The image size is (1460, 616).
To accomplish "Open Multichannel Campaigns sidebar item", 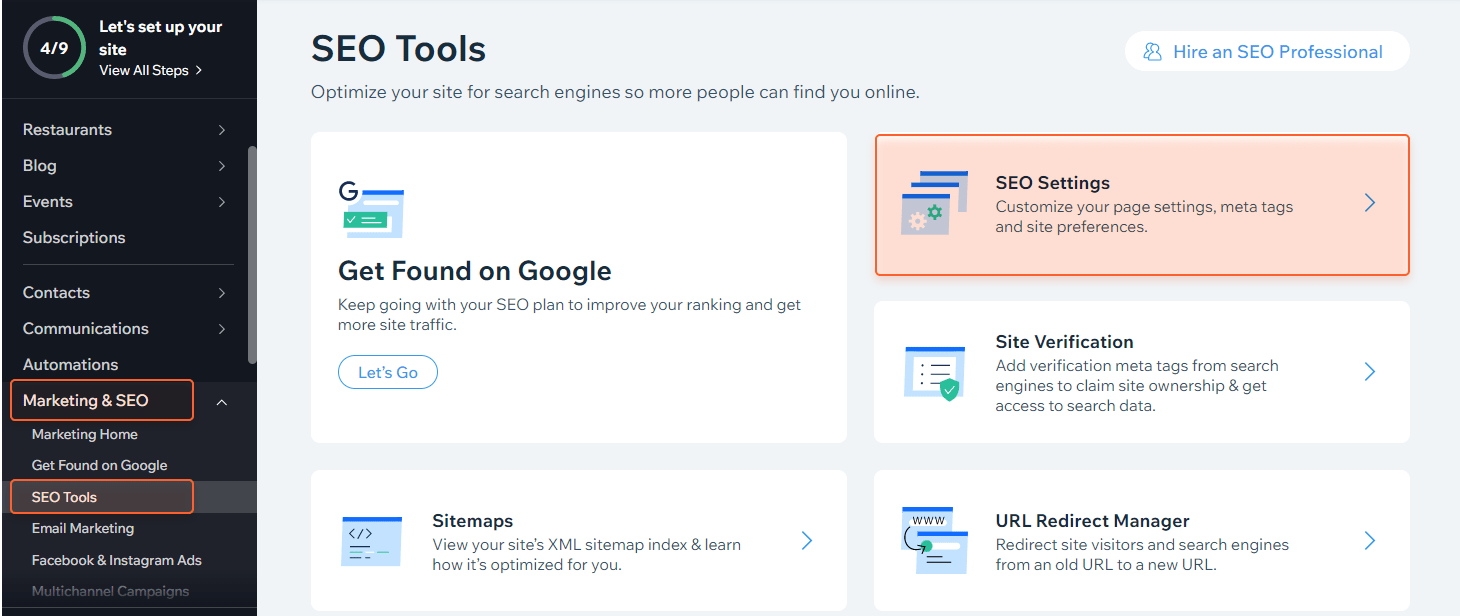I will (x=110, y=591).
